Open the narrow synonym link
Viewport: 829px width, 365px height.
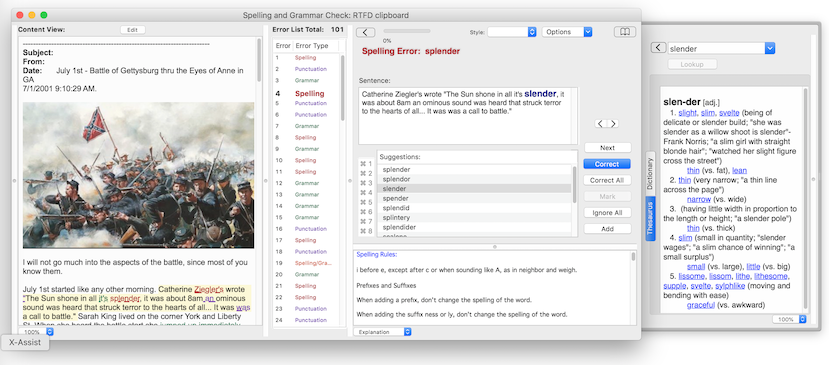(698, 199)
